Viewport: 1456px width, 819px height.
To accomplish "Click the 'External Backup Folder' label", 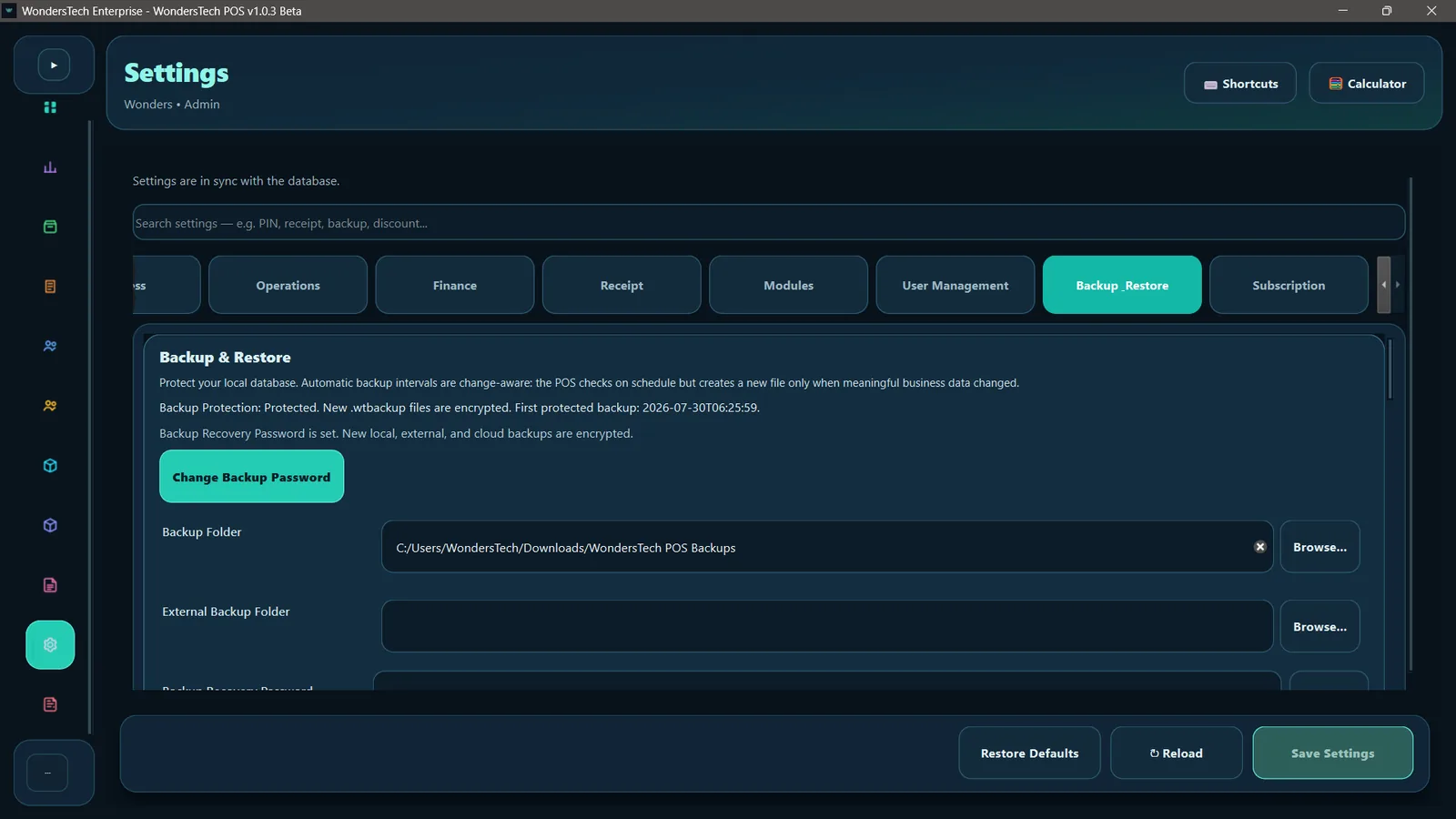I will click(x=226, y=612).
